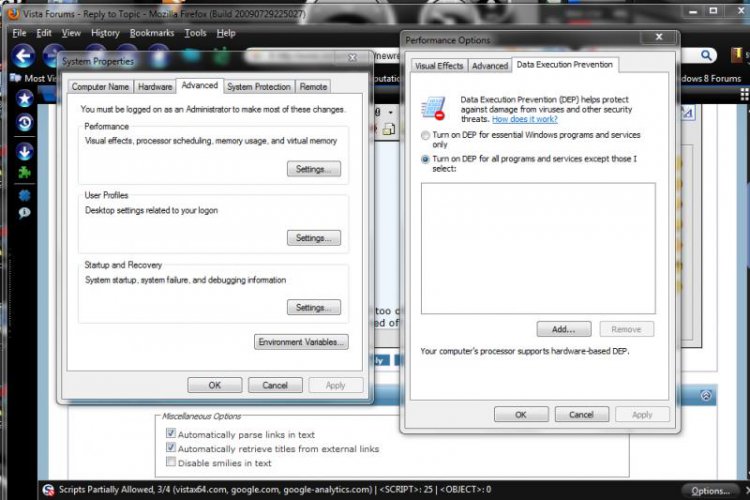Image resolution: width=750 pixels, height=500 pixels.
Task: Switch to Computer Name tab
Action: click(x=100, y=87)
